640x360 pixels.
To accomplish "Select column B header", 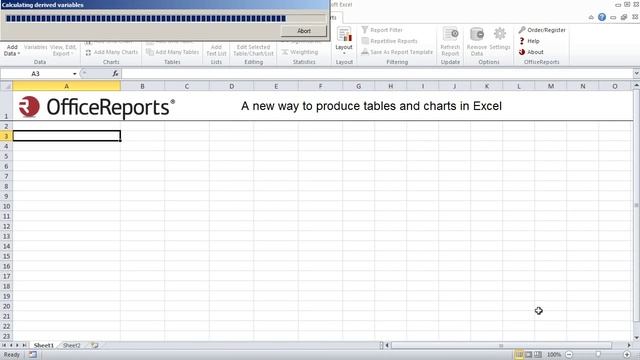I will click(142, 86).
